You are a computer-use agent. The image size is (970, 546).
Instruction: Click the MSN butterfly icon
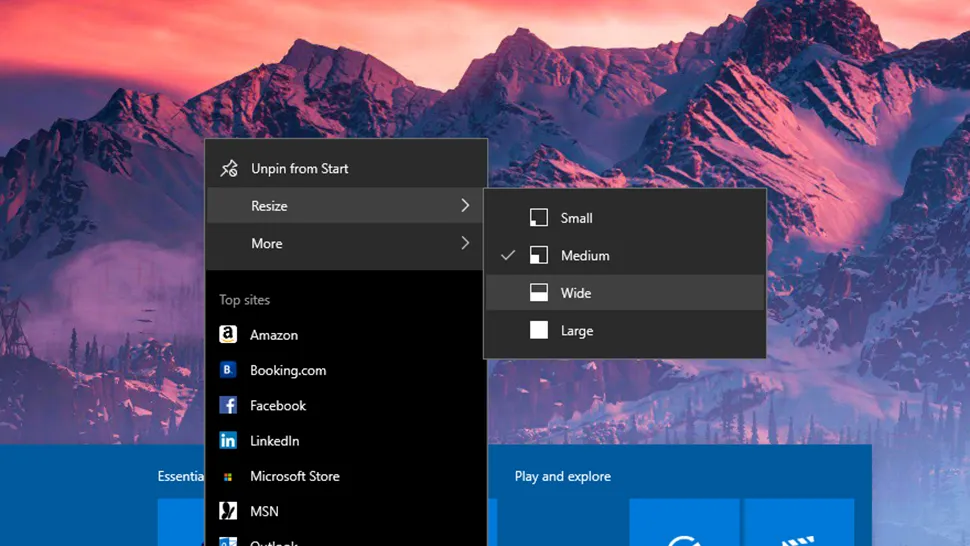point(228,511)
